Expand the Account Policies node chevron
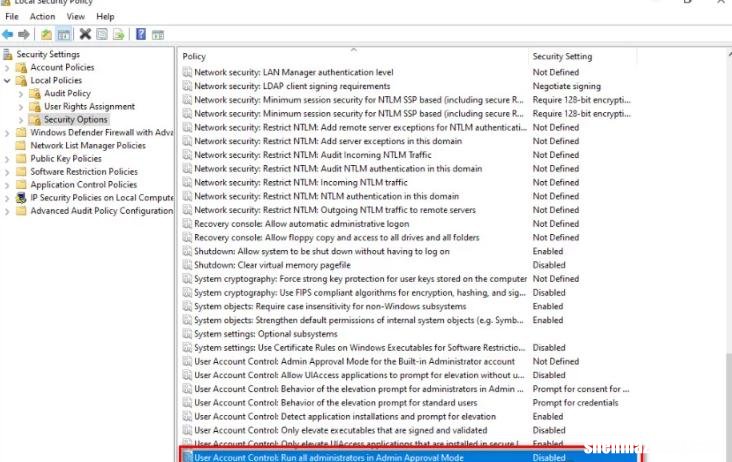Image resolution: width=732 pixels, height=462 pixels. pos(7,68)
